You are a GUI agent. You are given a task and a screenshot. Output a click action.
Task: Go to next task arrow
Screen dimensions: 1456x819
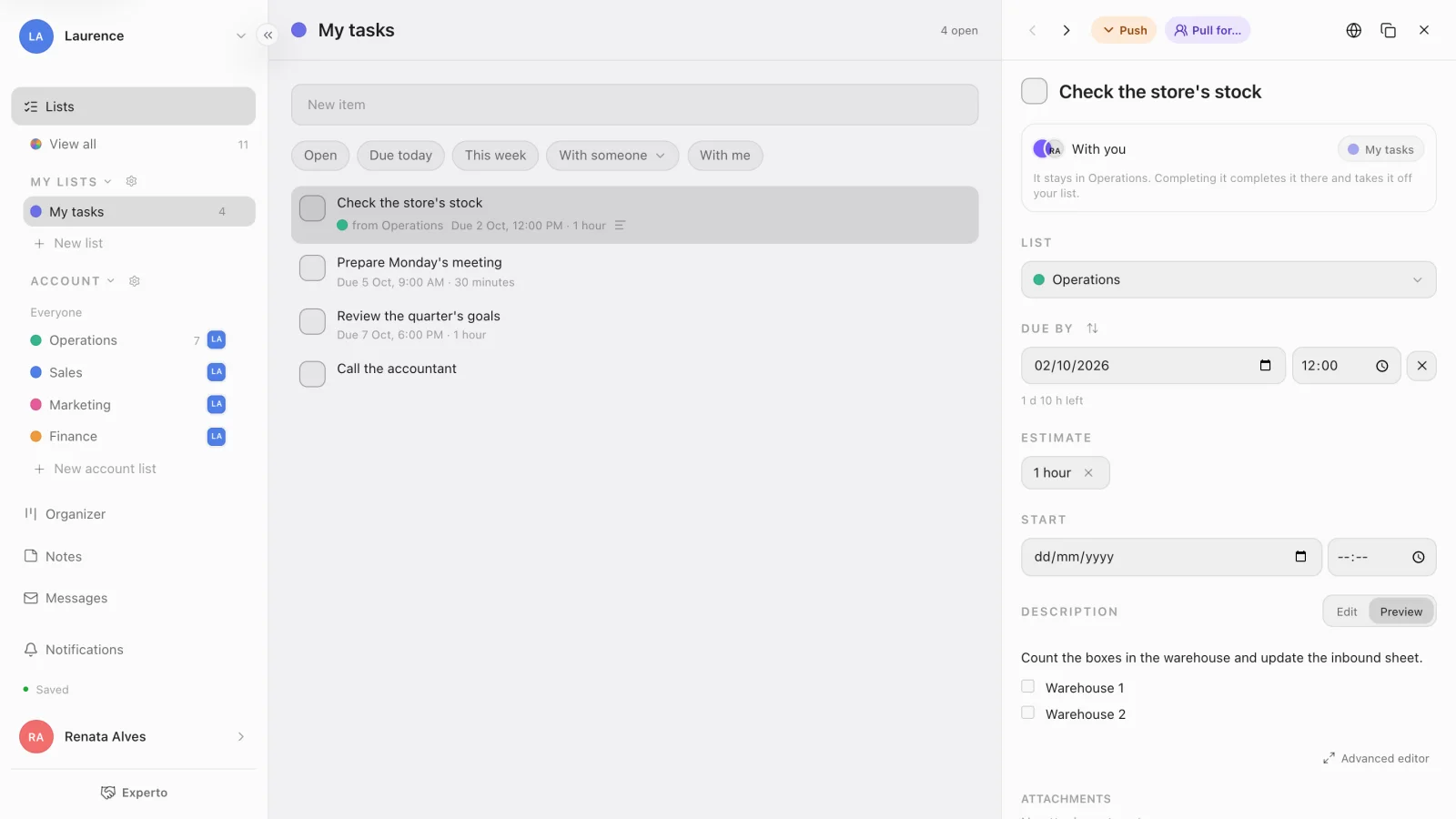(x=1067, y=30)
